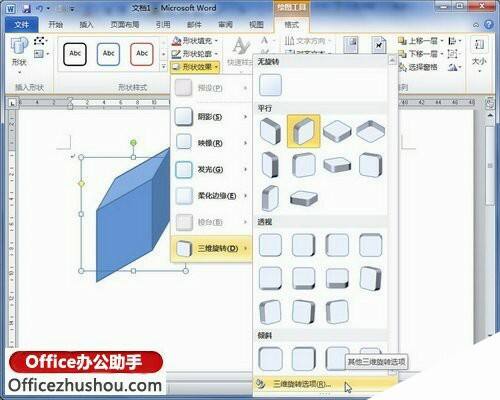The image size is (500, 400).
Task: Click the yellow adjustment handle on the shape
Action: point(81,184)
